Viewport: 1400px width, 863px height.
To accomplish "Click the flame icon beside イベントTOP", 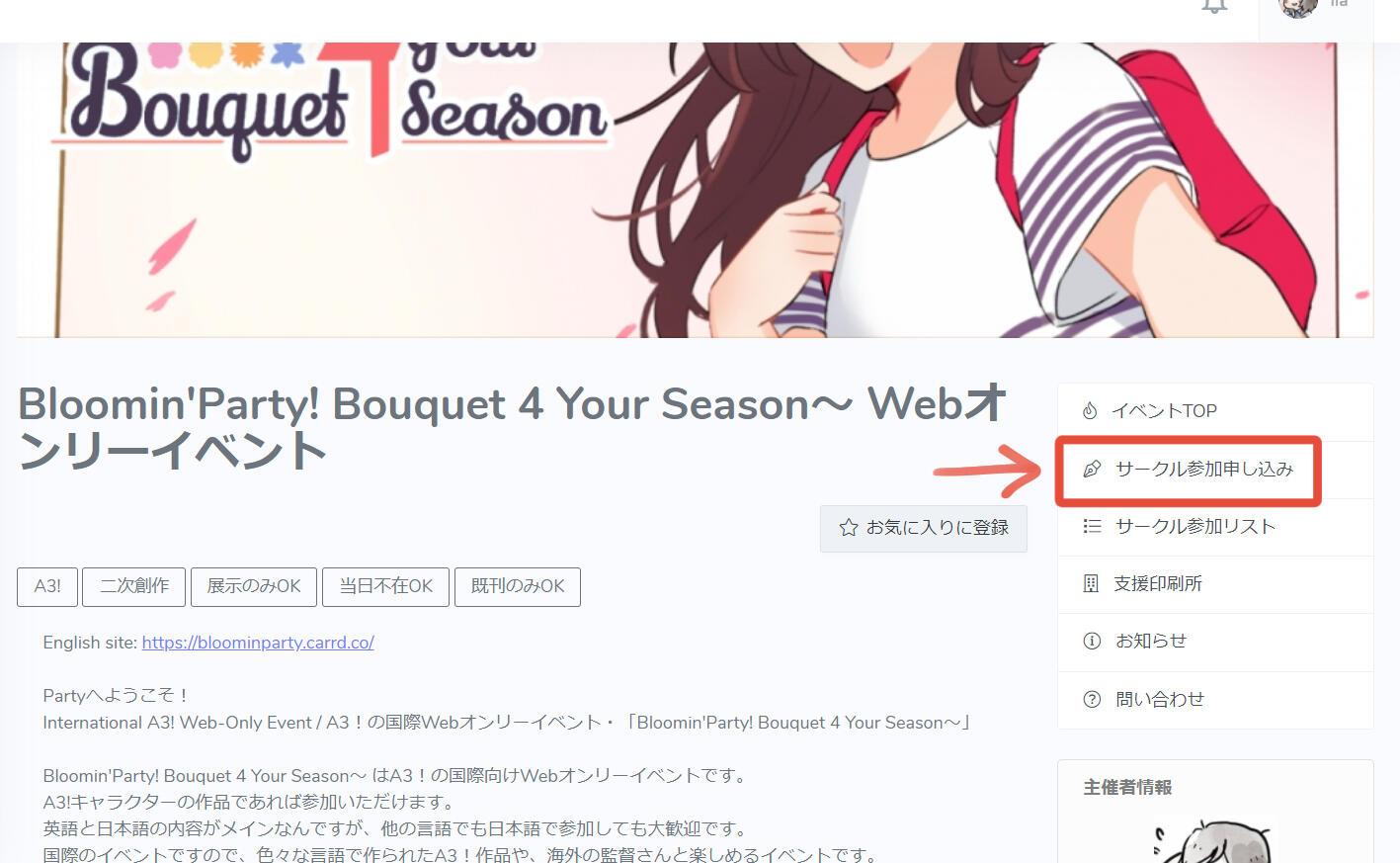I will tap(1090, 410).
